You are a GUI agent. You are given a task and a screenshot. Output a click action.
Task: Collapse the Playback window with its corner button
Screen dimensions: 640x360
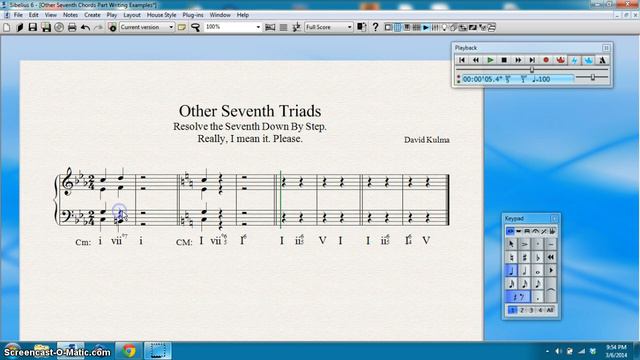tap(606, 48)
